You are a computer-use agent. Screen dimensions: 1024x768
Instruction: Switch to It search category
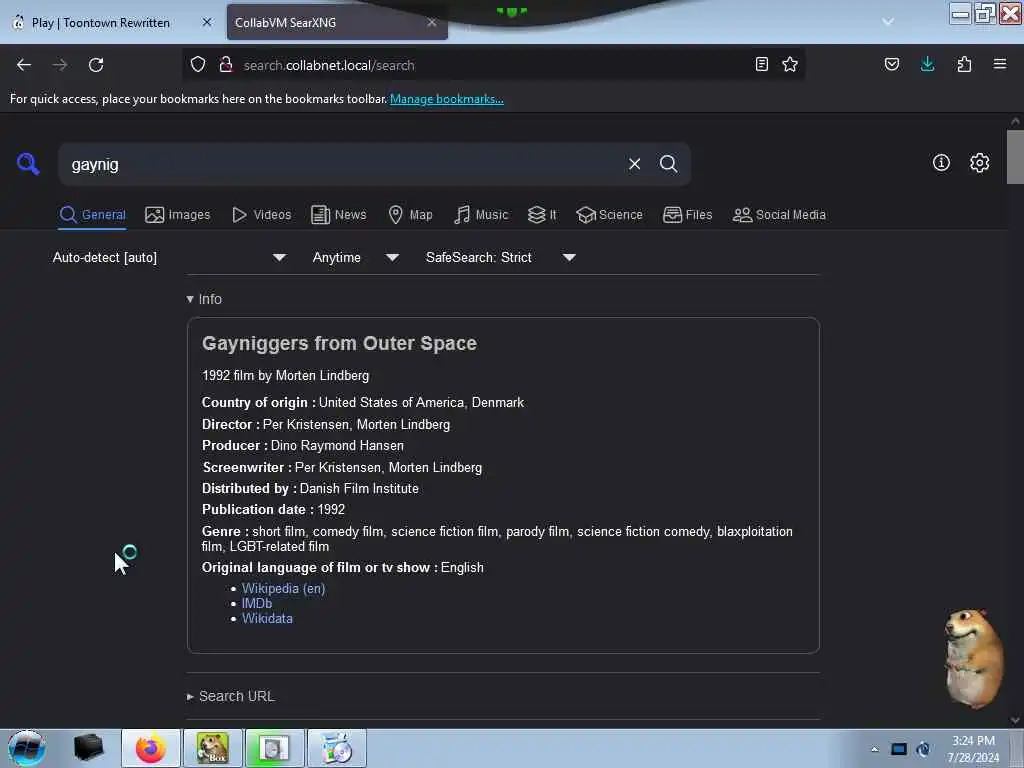[x=542, y=215]
